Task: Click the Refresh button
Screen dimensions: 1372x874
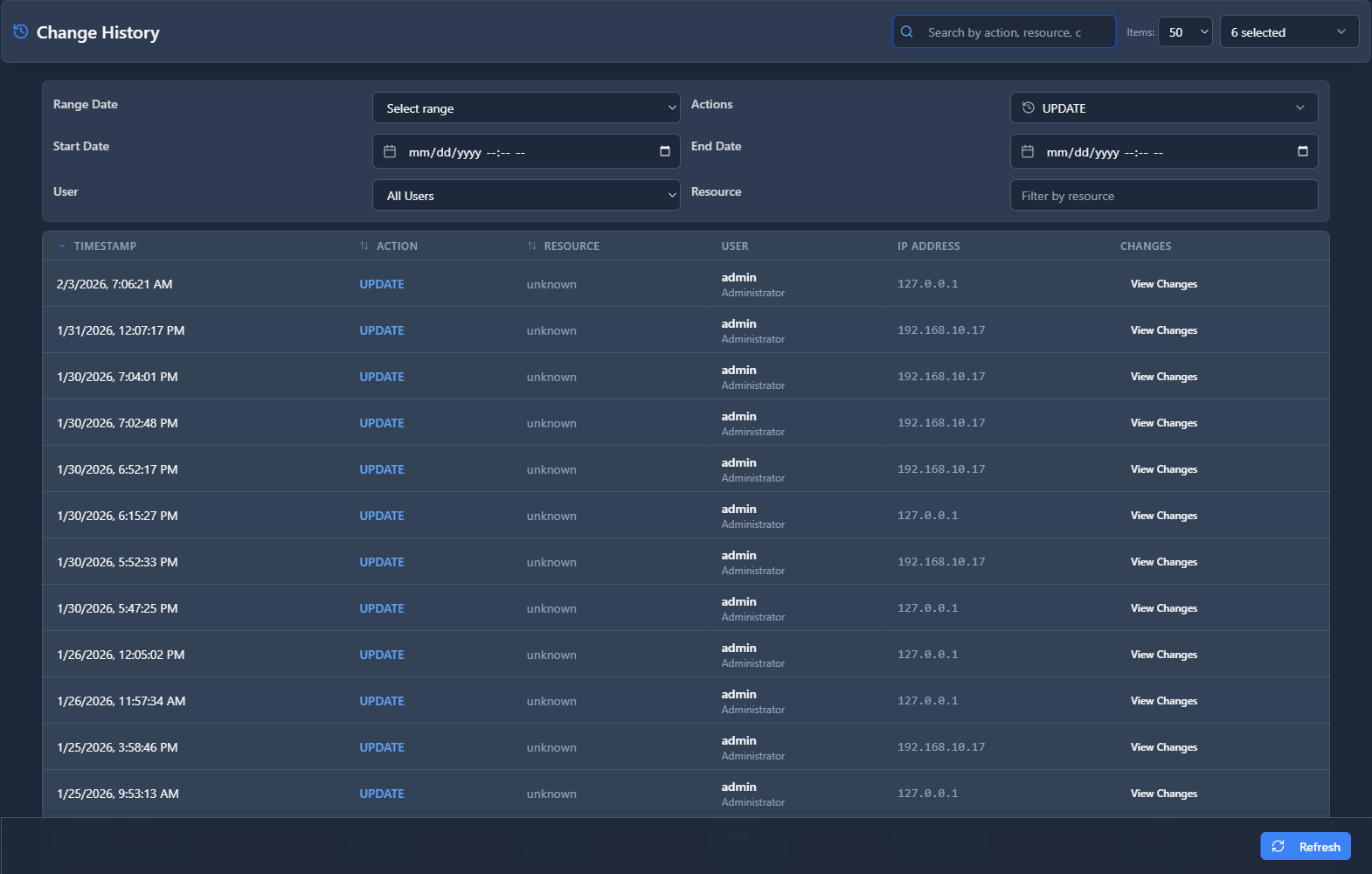Action: (1305, 846)
